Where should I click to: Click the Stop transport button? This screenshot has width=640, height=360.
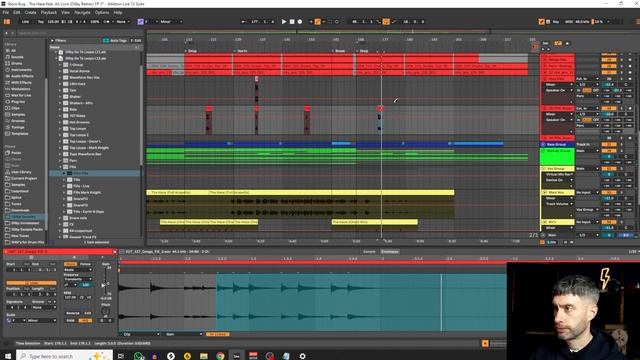(292, 22)
